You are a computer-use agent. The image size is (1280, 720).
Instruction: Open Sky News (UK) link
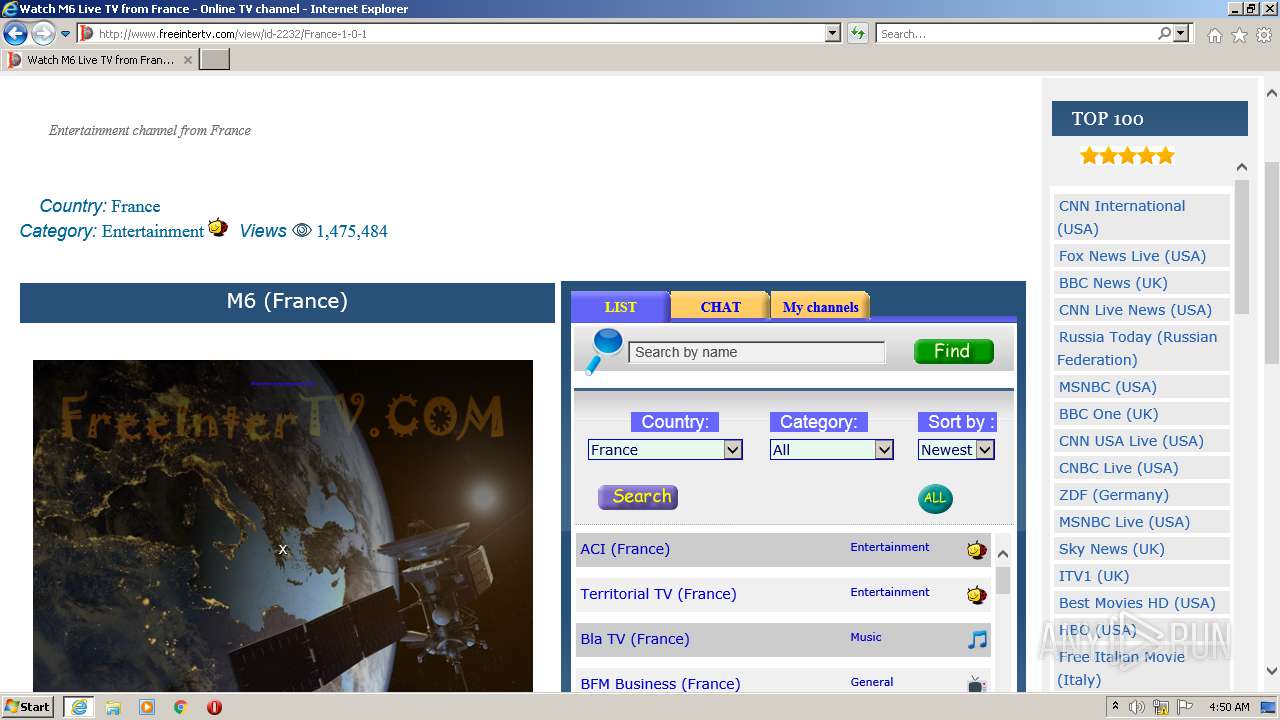pos(1111,549)
